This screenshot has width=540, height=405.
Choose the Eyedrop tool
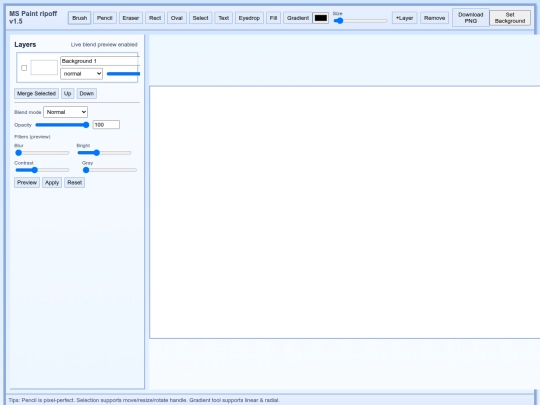click(x=249, y=18)
